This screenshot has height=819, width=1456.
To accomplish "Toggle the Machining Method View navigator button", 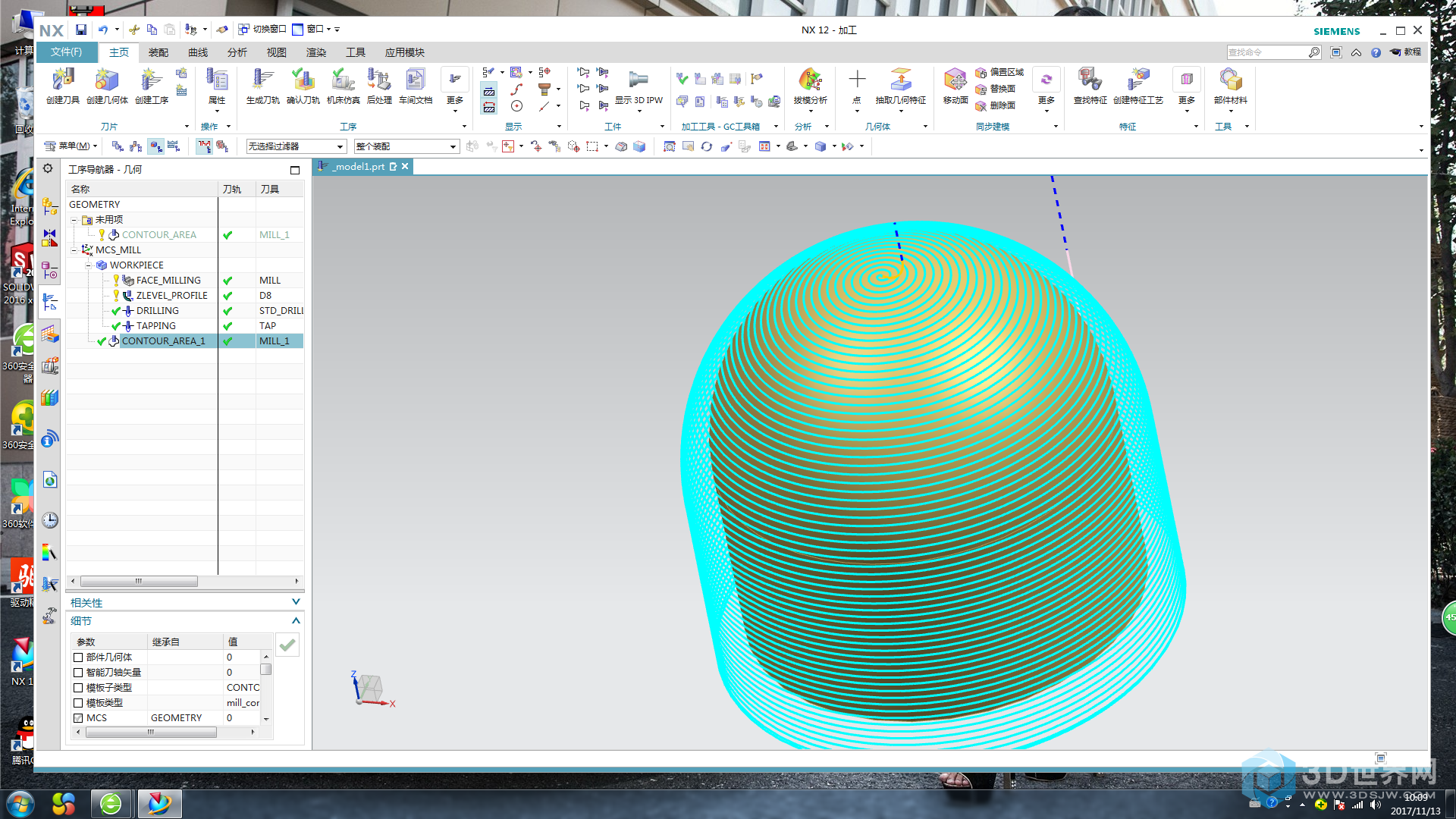I will [x=174, y=146].
